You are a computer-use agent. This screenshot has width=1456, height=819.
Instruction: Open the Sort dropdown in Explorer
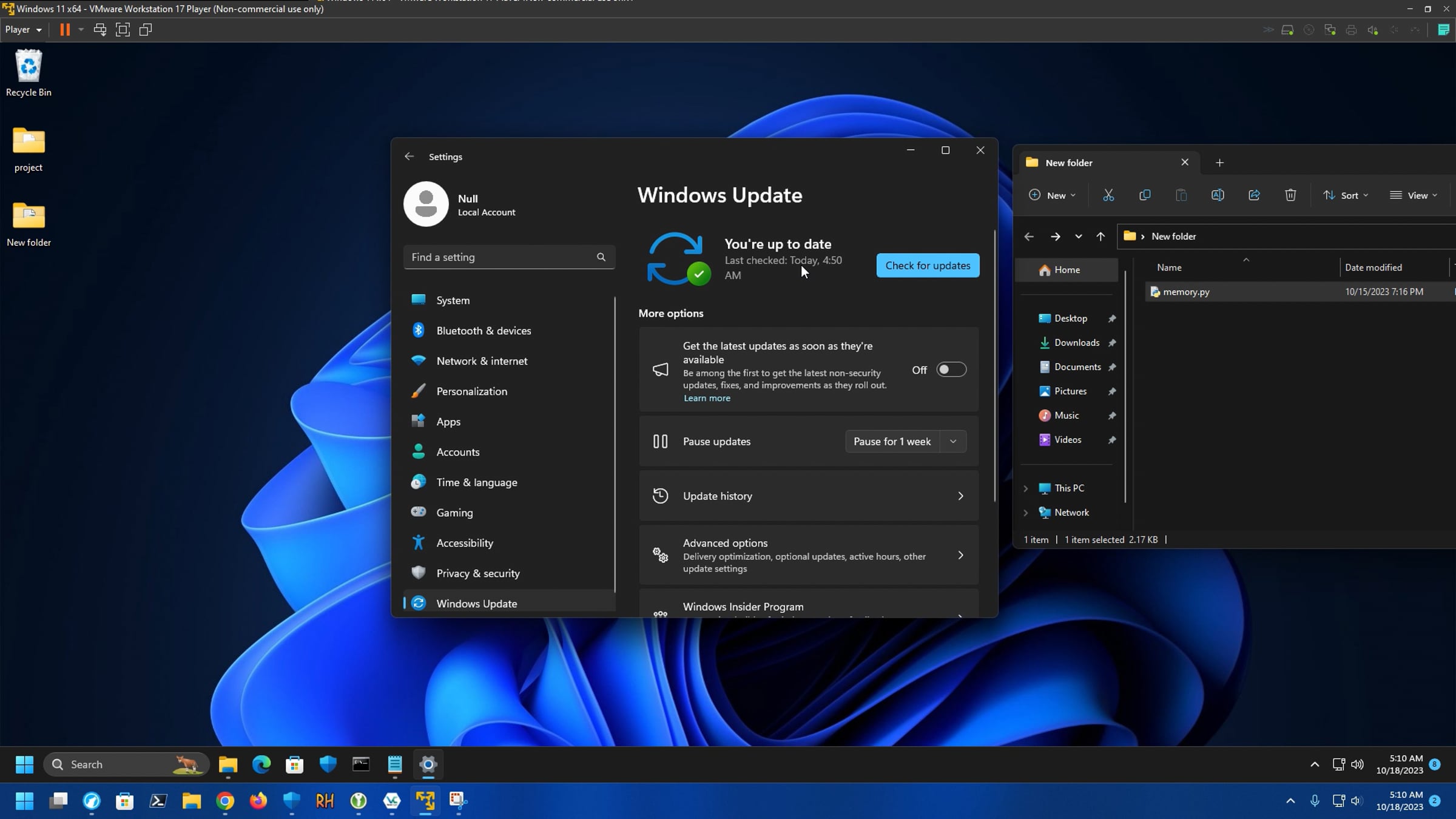(1346, 195)
